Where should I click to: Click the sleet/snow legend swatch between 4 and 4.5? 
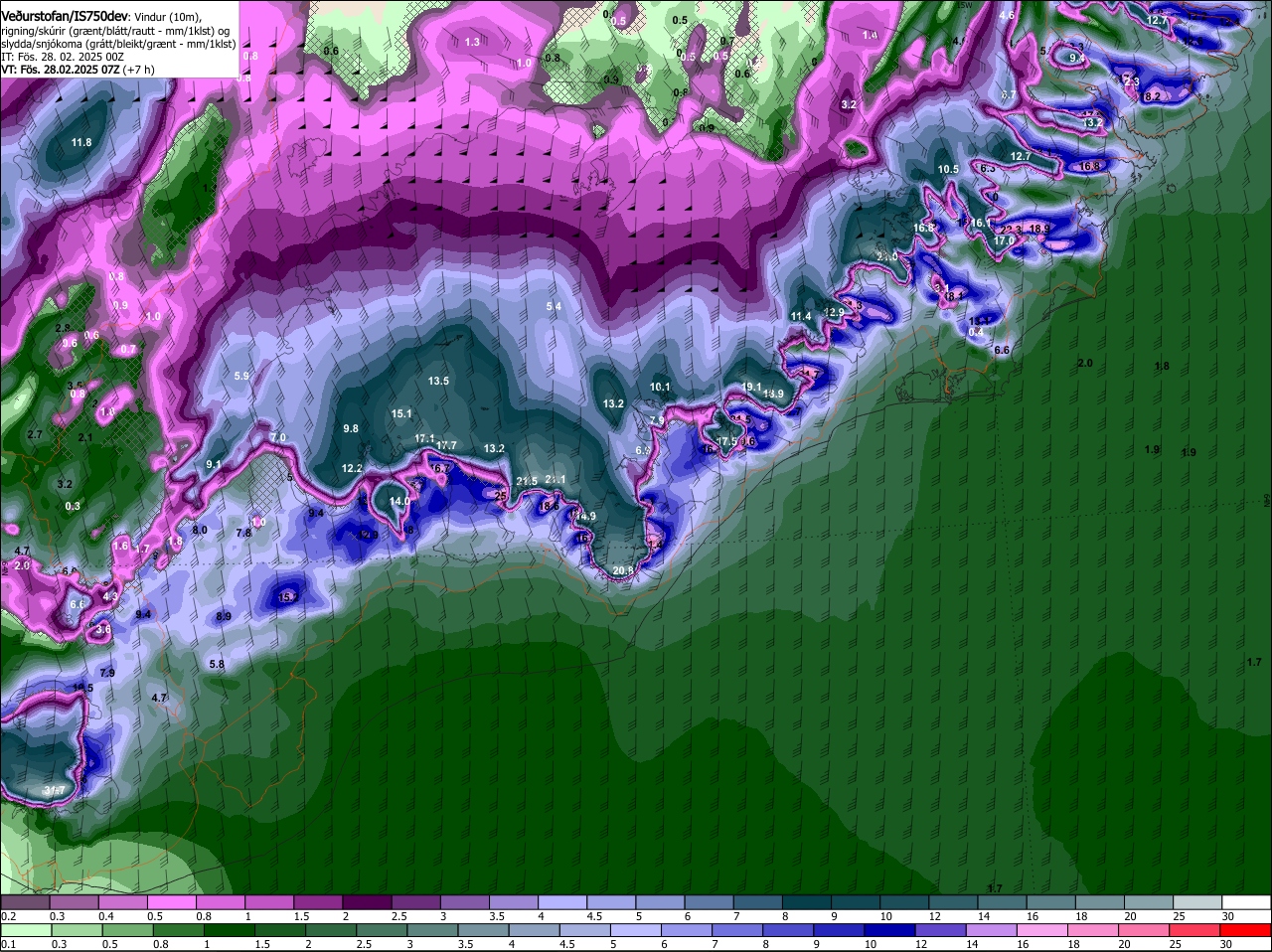(563, 902)
